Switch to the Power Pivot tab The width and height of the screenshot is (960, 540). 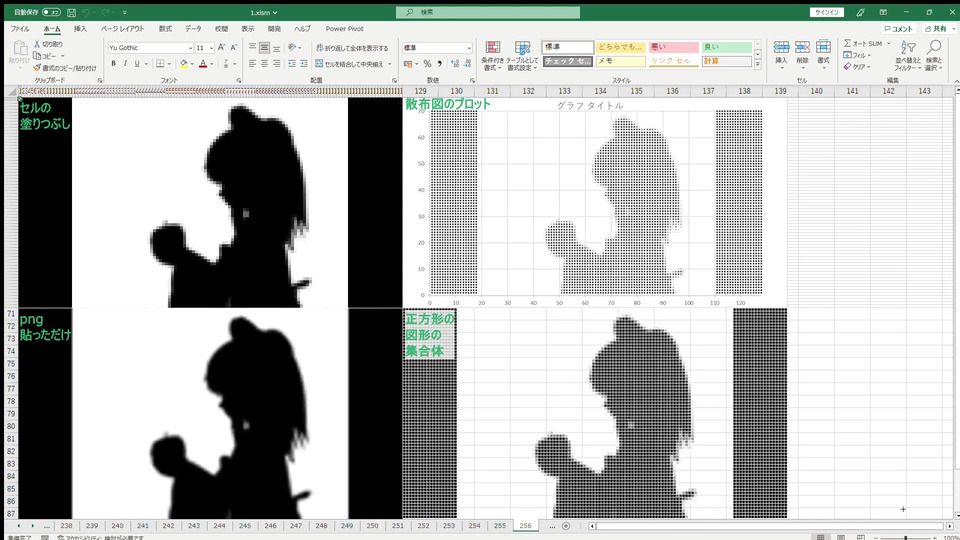[x=344, y=29]
